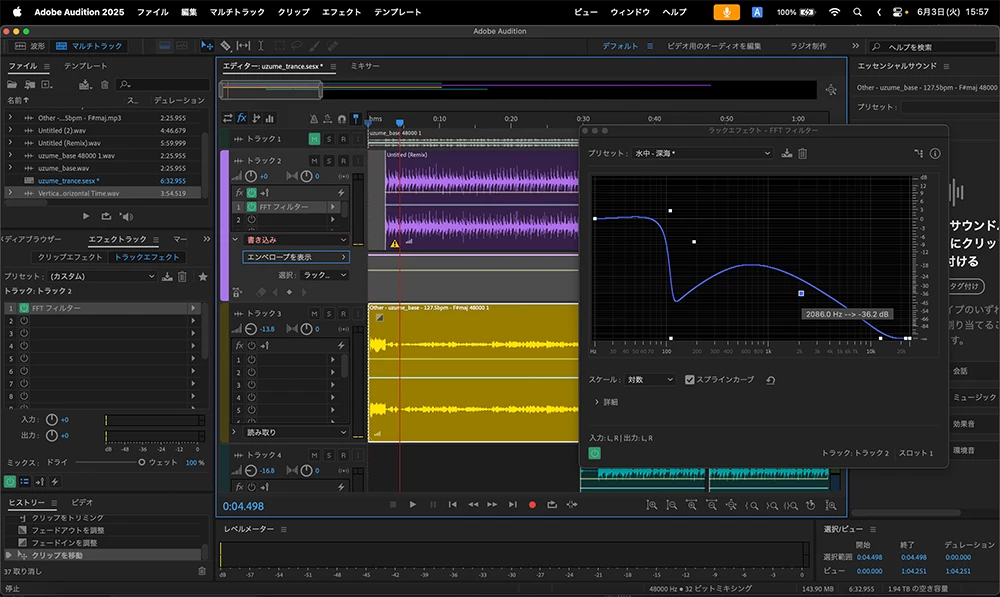1000x597 pixels.
Task: Expand the Details section in FFT filter
Action: coord(597,402)
